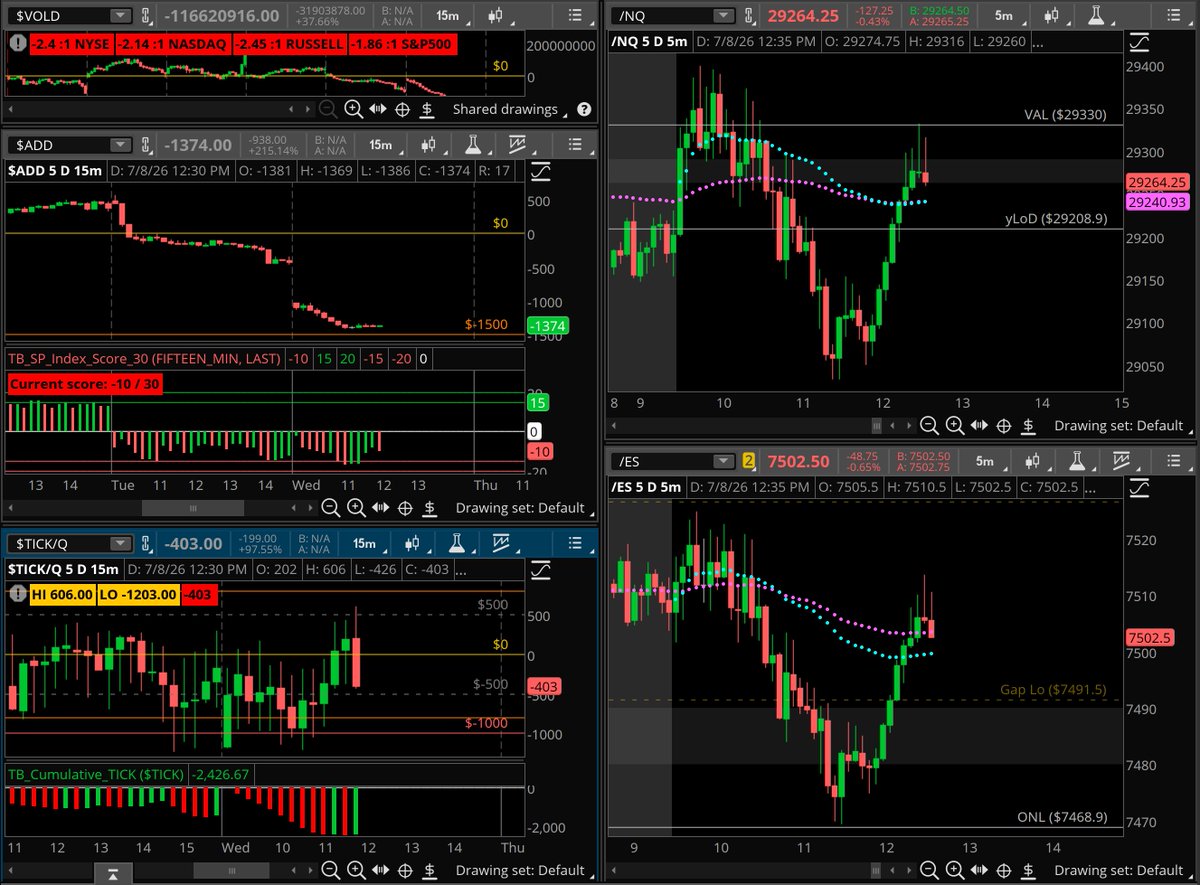Click the '/NQ 5 D 5m' chart title label

click(647, 44)
